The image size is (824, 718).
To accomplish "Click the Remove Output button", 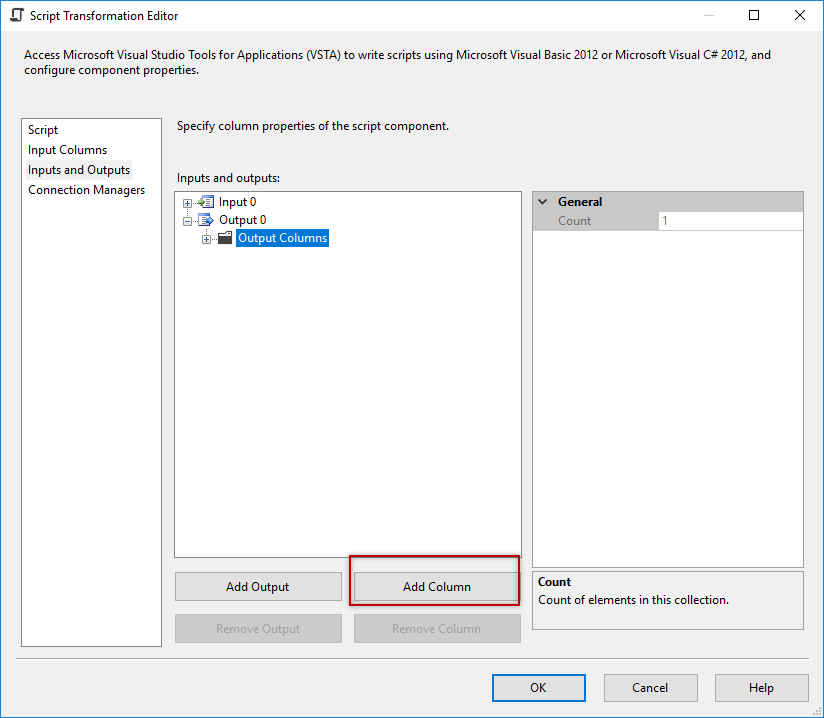I will (x=258, y=628).
